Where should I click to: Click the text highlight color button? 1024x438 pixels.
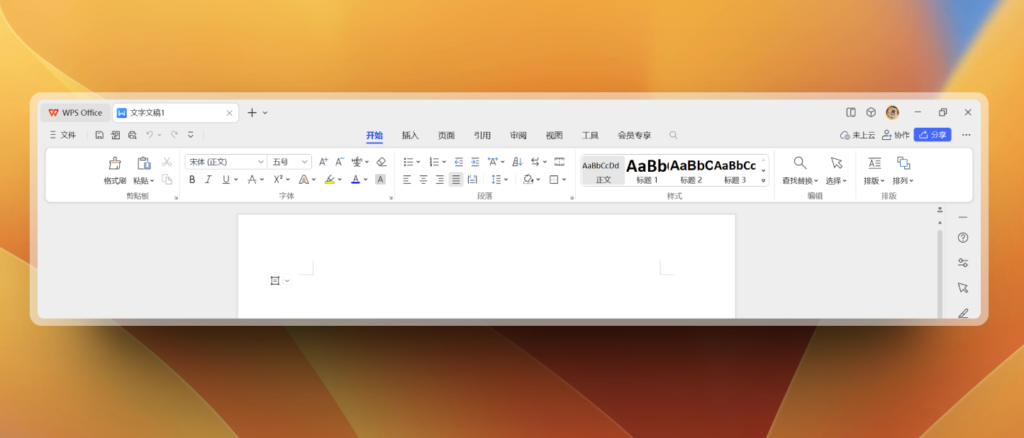click(330, 180)
